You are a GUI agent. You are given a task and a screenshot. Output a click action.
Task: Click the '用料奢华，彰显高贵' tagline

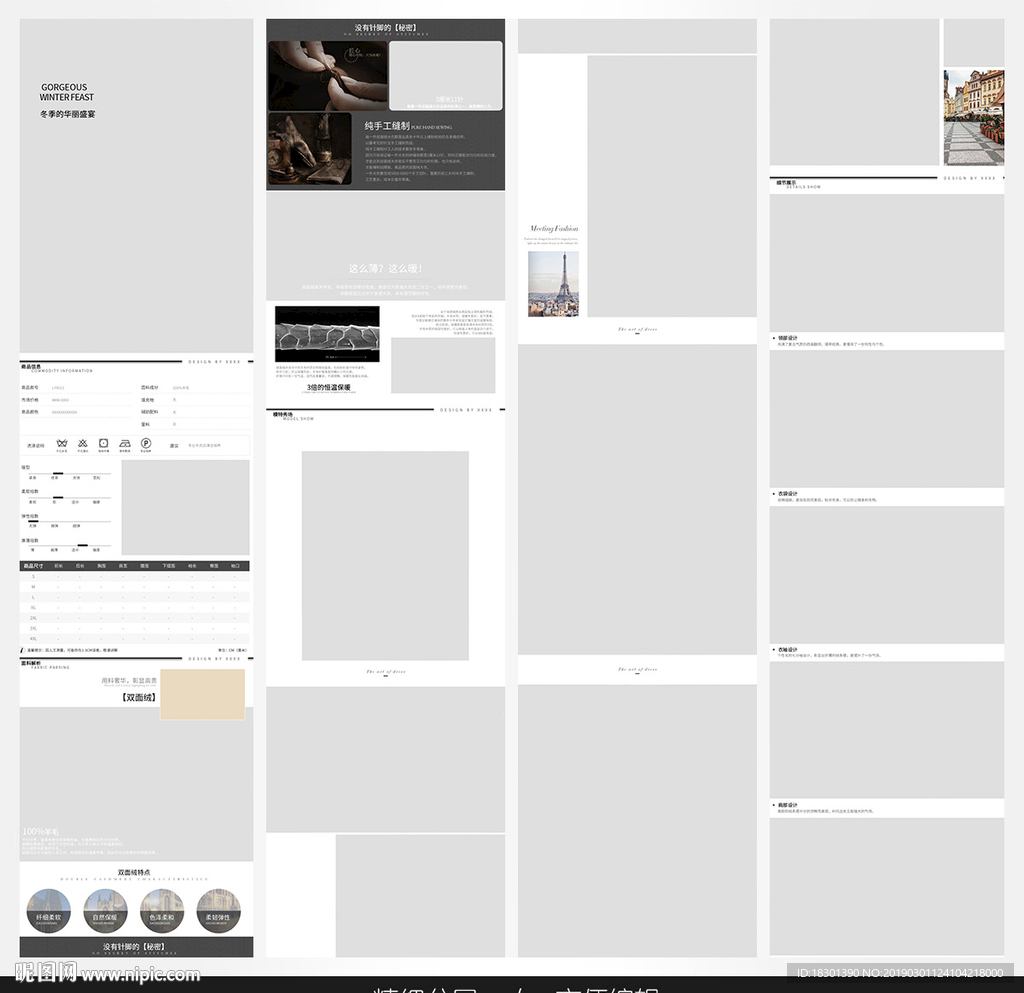129,680
